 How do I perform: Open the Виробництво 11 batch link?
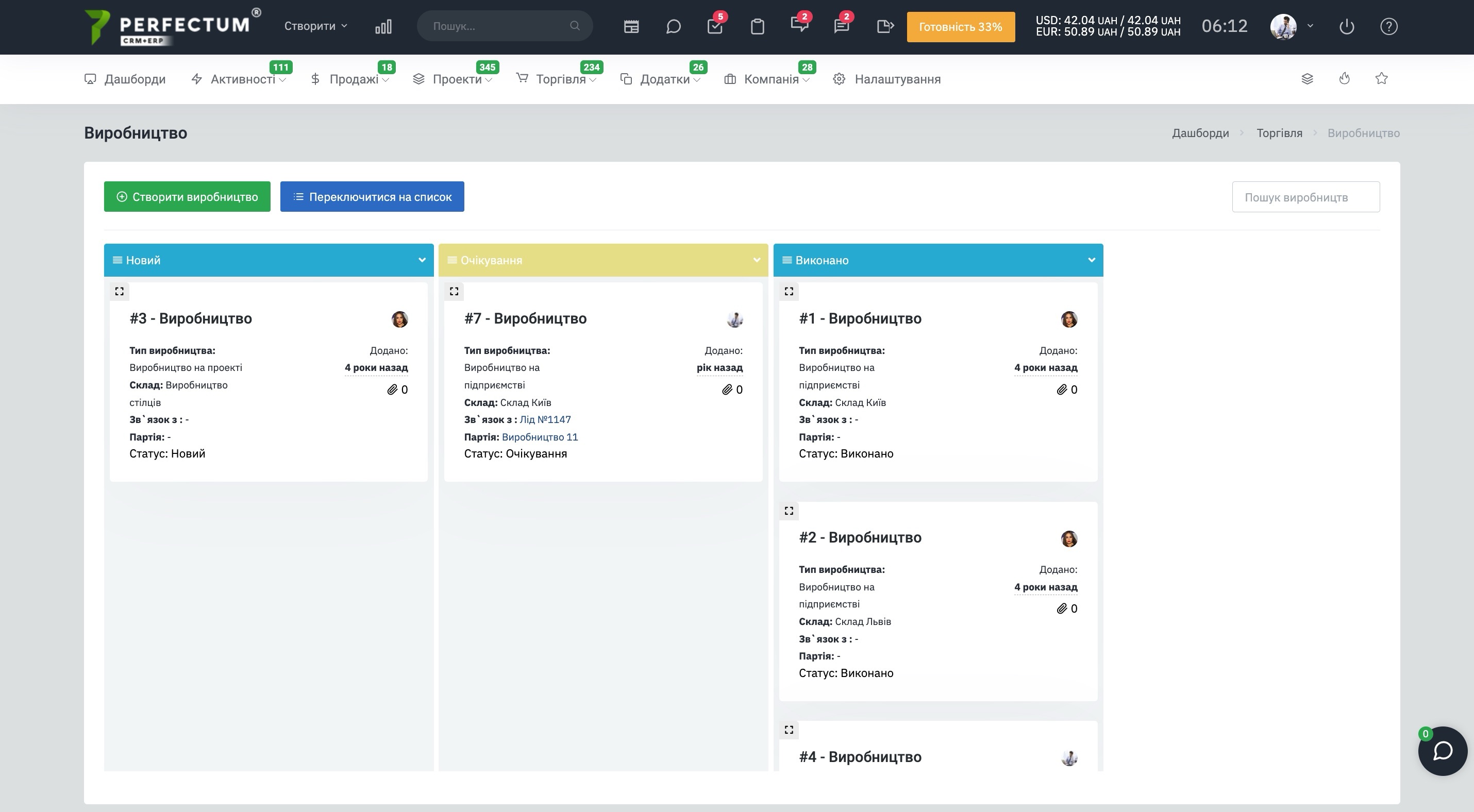540,437
